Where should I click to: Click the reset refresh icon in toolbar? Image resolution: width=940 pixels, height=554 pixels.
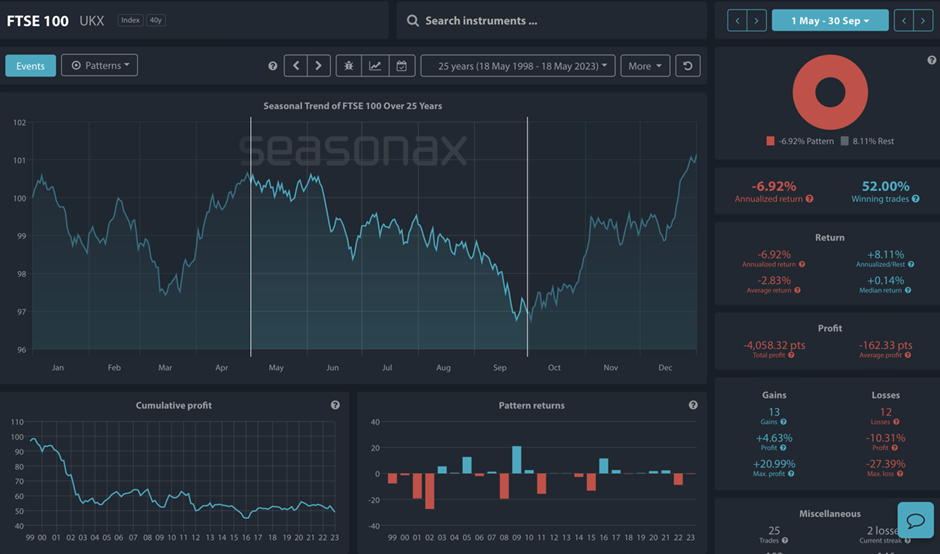click(688, 66)
